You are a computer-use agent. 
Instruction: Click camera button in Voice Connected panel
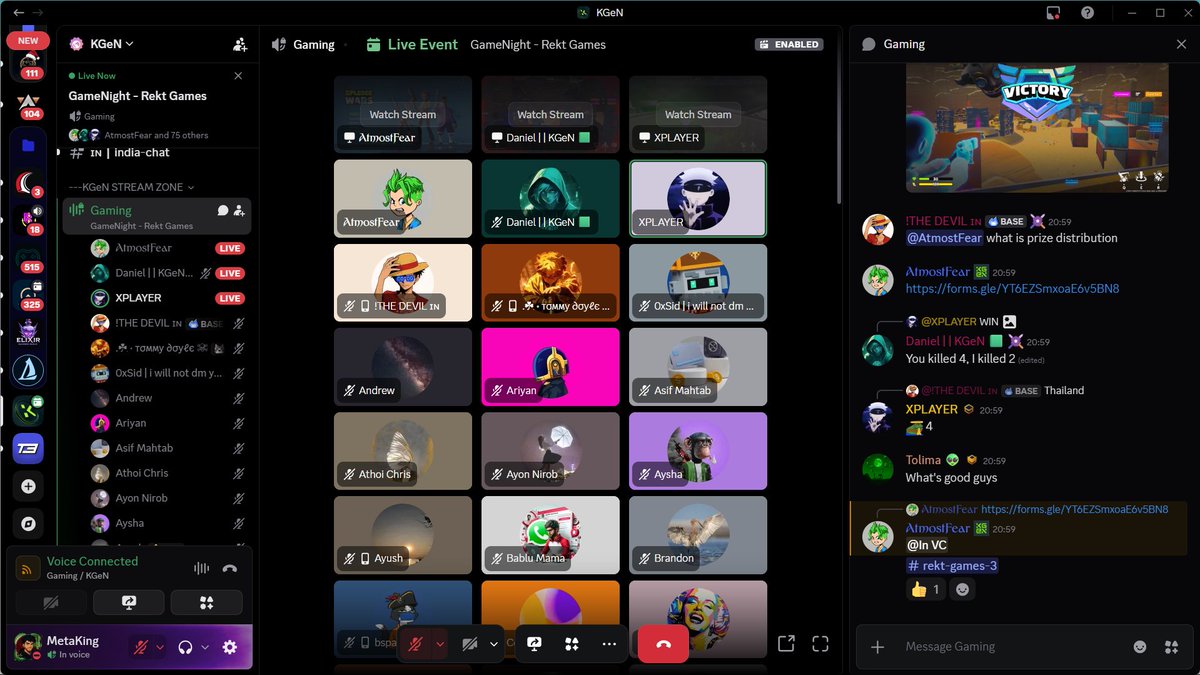[50, 602]
